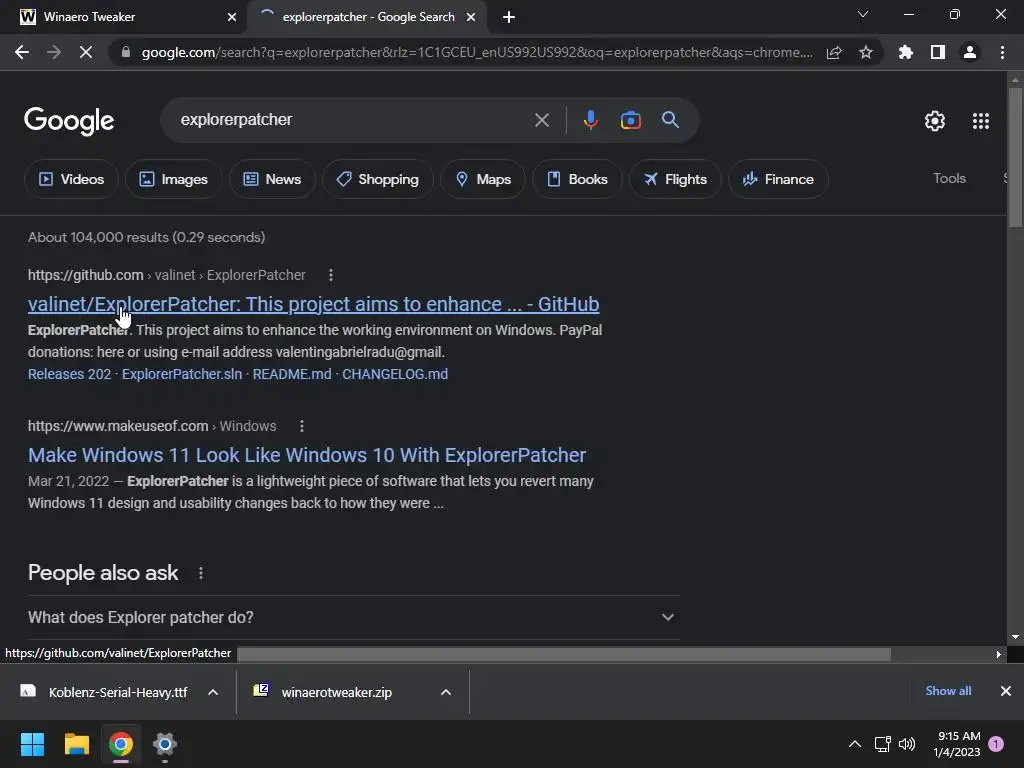Filter results by Flights
Image resolution: width=1024 pixels, height=768 pixels.
[675, 179]
